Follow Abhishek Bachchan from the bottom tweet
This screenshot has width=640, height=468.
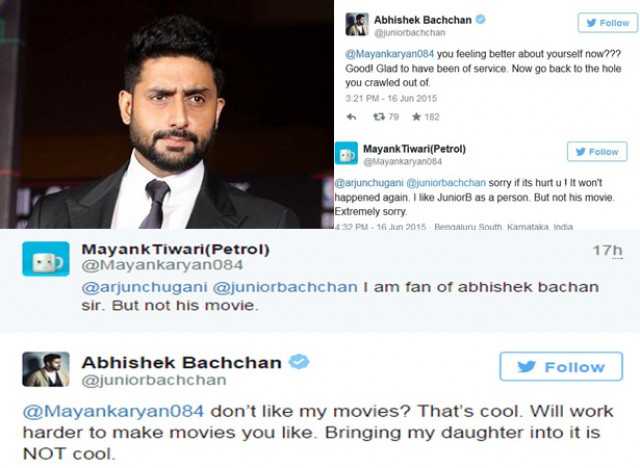[x=561, y=366]
